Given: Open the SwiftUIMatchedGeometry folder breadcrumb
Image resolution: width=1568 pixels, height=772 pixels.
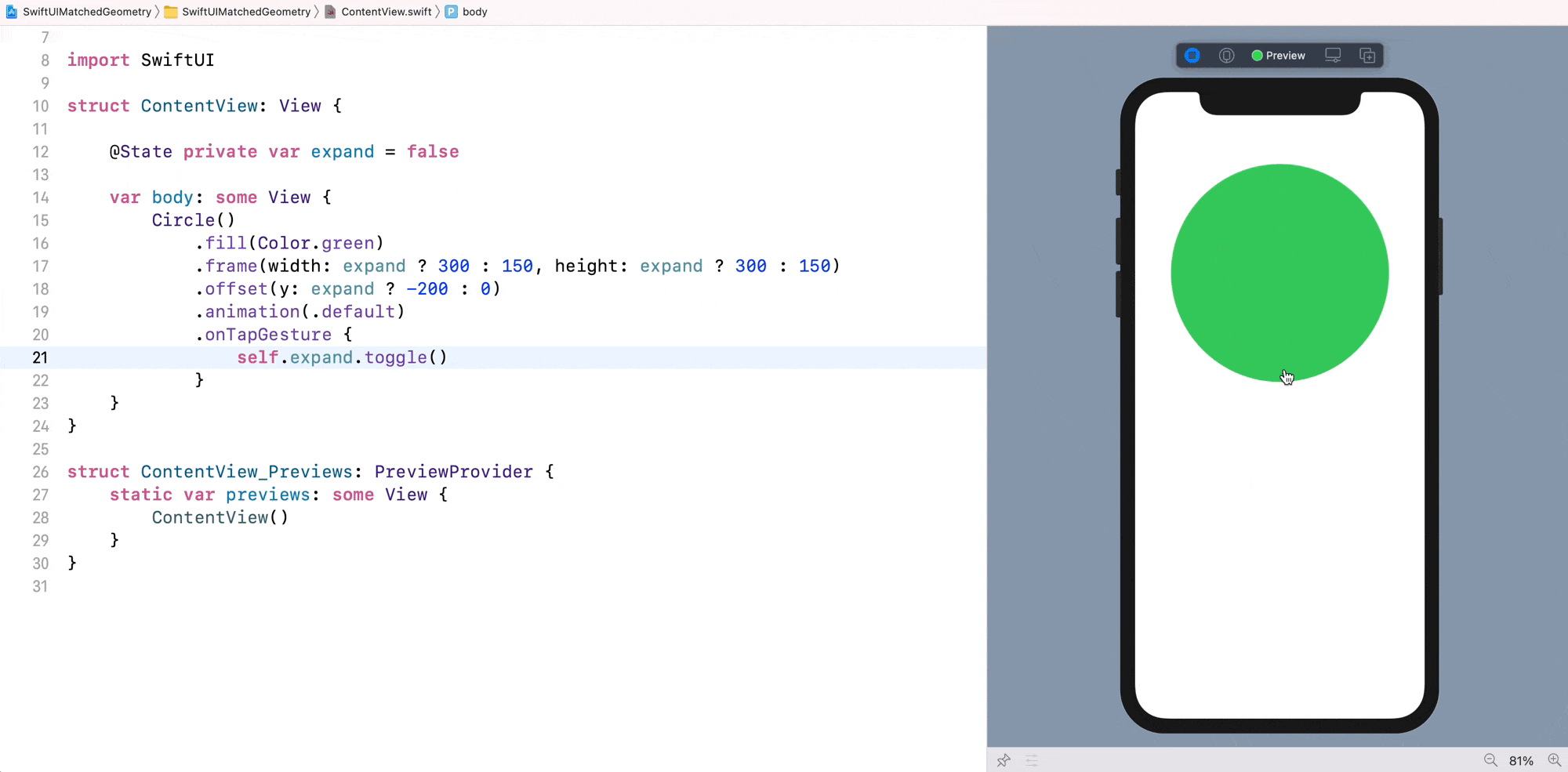Looking at the screenshot, I should pyautogui.click(x=245, y=12).
